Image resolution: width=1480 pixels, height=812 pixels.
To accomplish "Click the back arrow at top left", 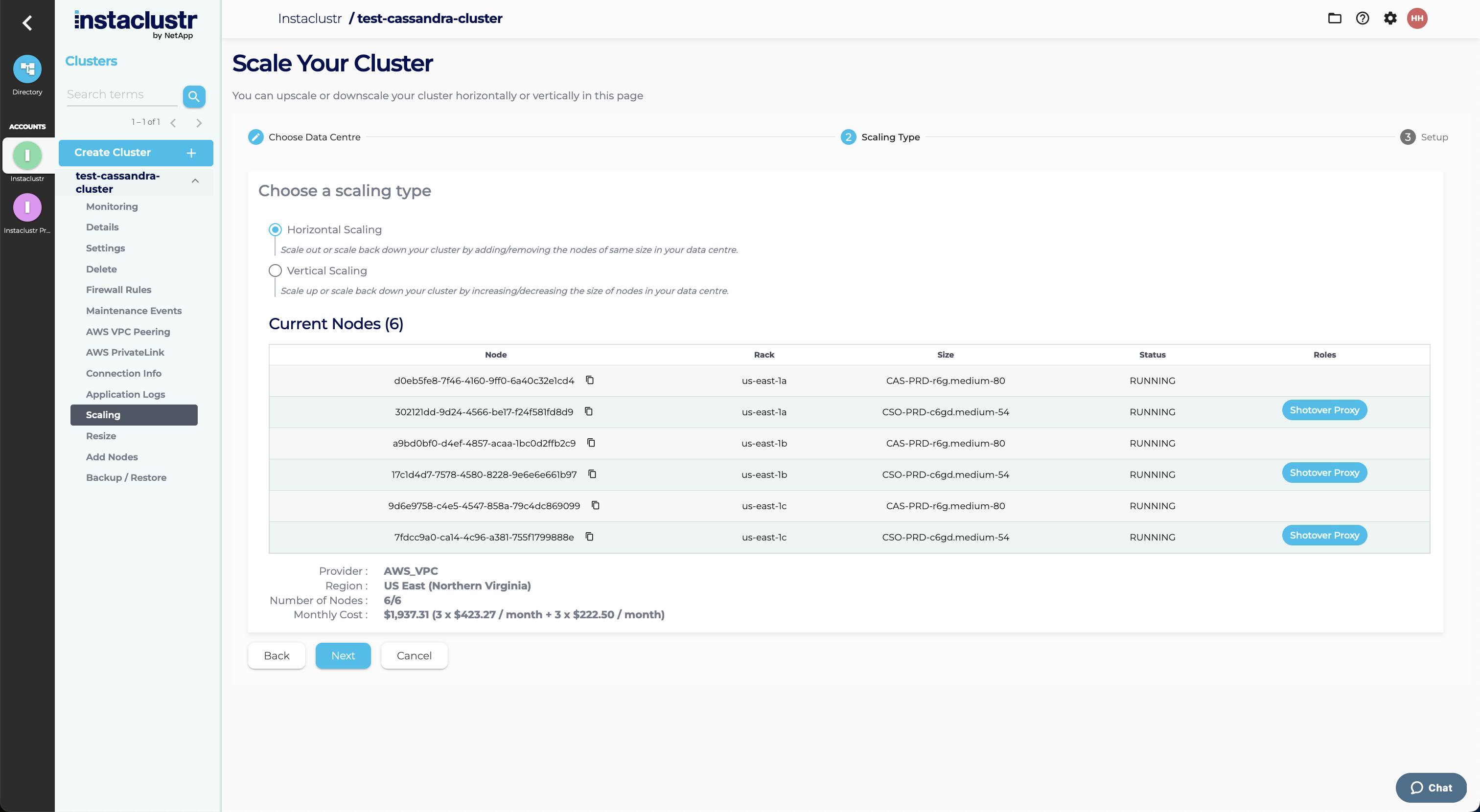I will [x=27, y=23].
